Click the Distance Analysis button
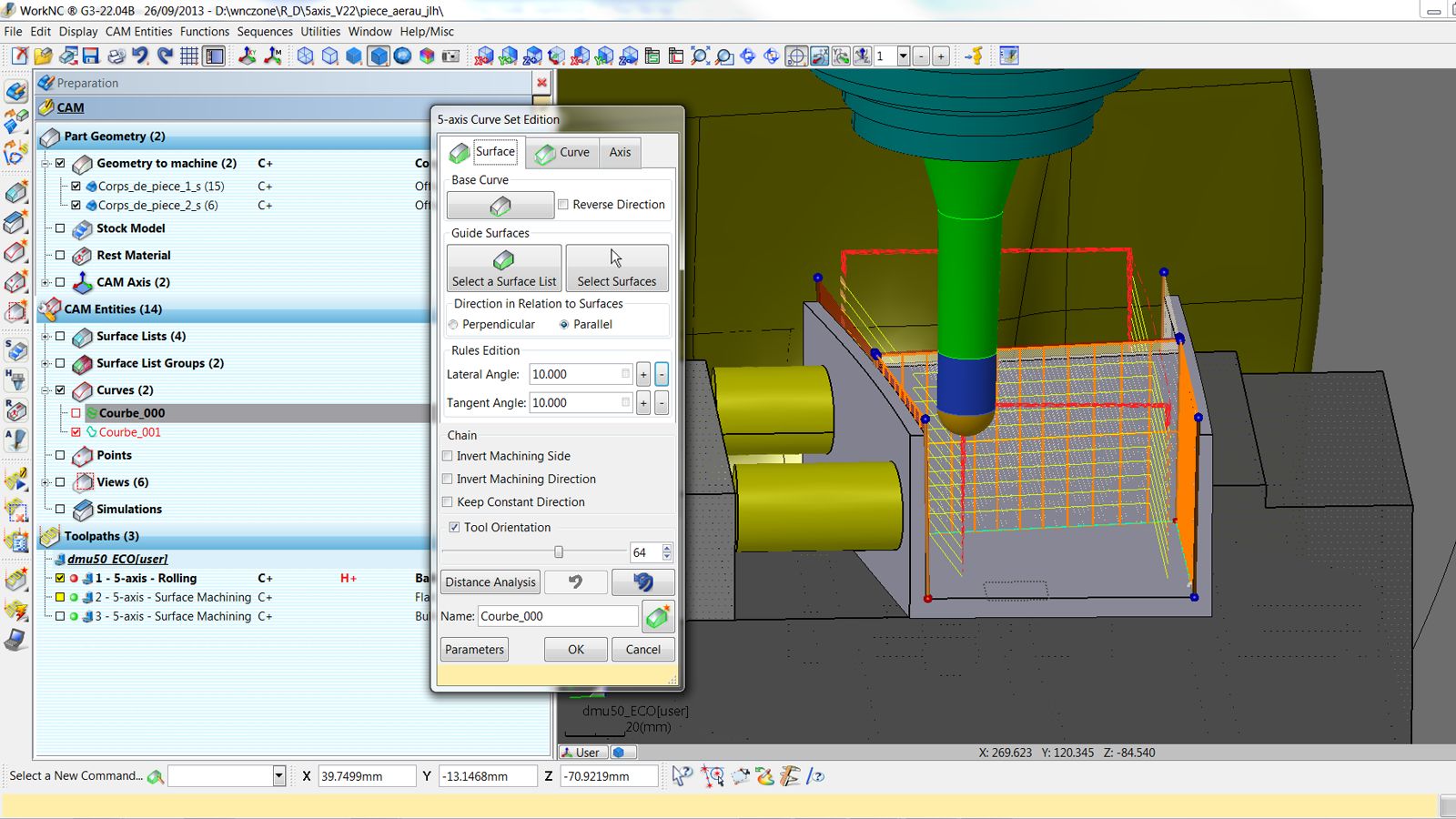This screenshot has width=1456, height=819. tap(490, 582)
